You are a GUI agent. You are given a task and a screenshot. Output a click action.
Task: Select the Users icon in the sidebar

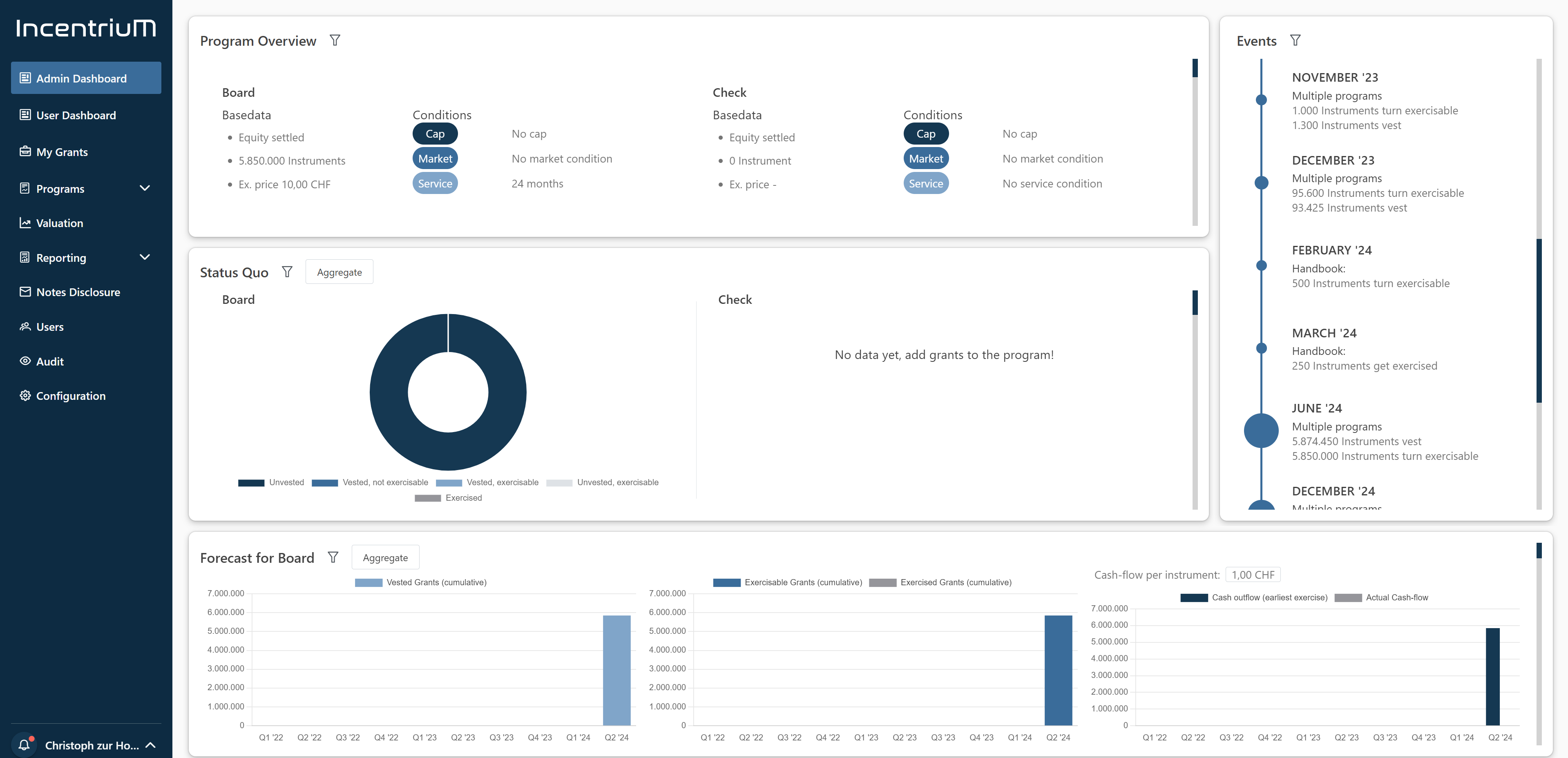(x=25, y=327)
